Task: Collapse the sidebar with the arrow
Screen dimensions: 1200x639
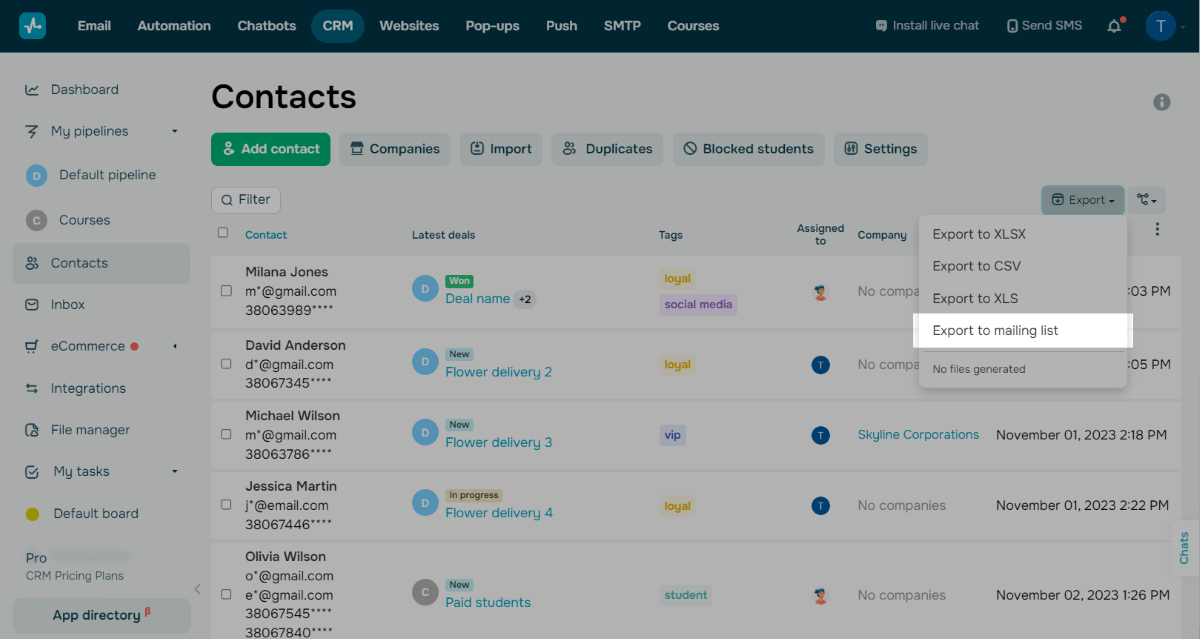Action: [x=197, y=589]
